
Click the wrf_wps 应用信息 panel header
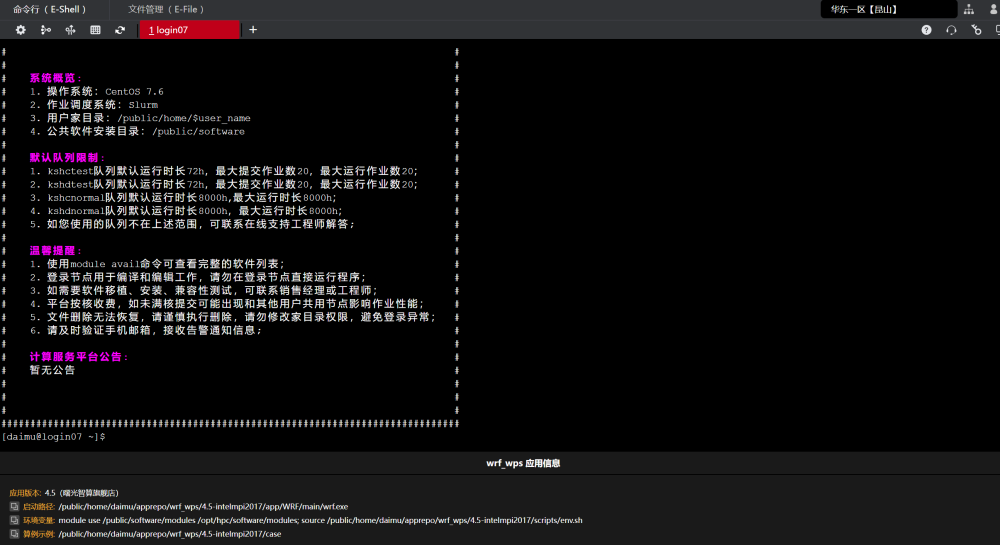[523, 464]
